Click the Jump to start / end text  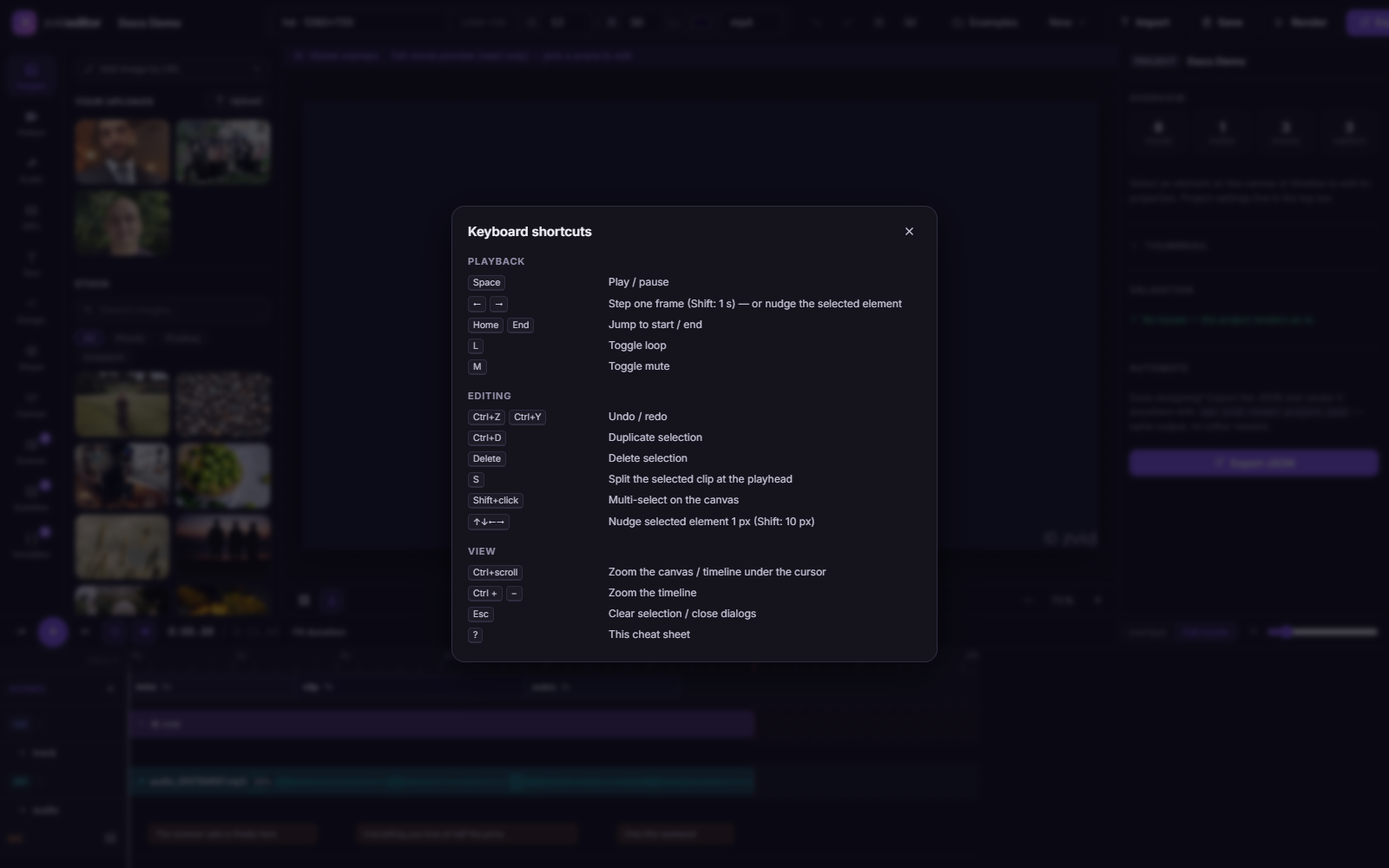pos(655,325)
